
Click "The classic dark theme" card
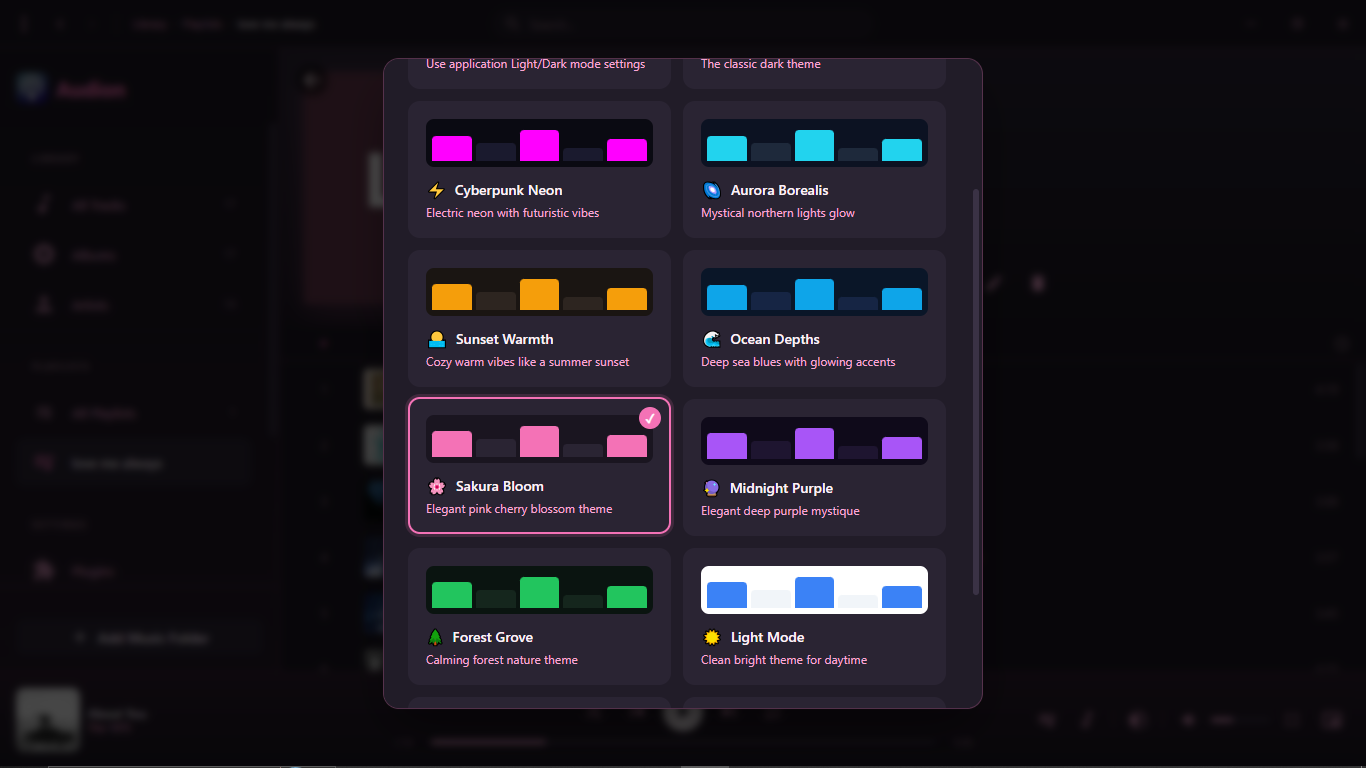(x=814, y=73)
